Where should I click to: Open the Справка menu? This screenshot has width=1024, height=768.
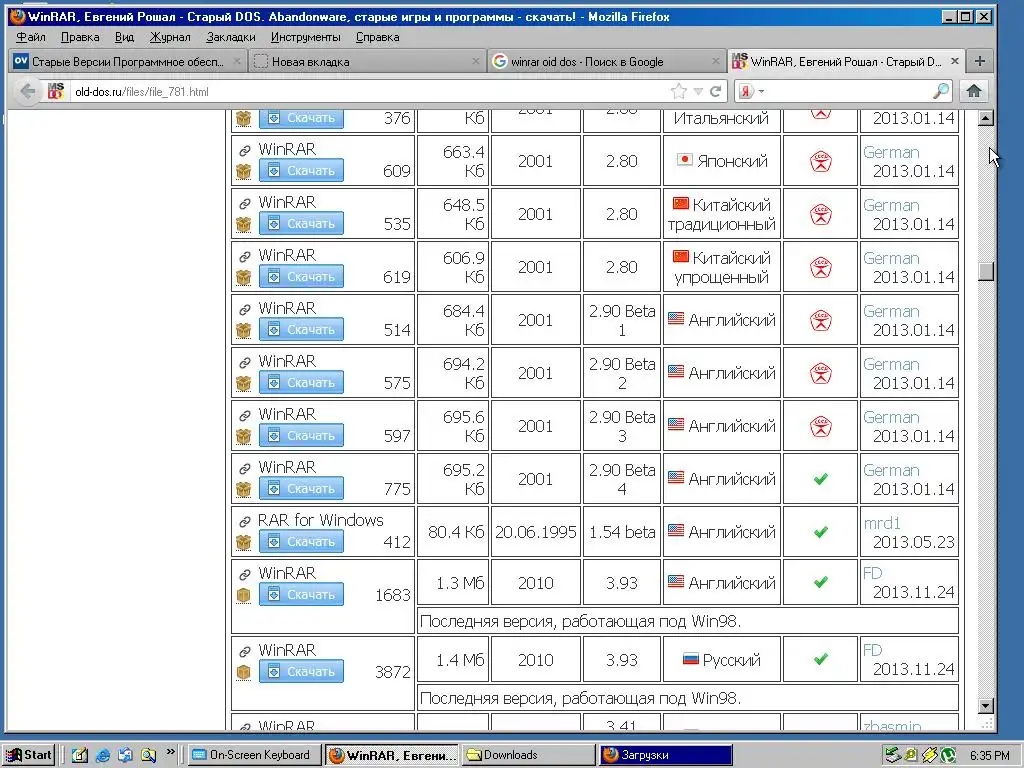tap(377, 37)
